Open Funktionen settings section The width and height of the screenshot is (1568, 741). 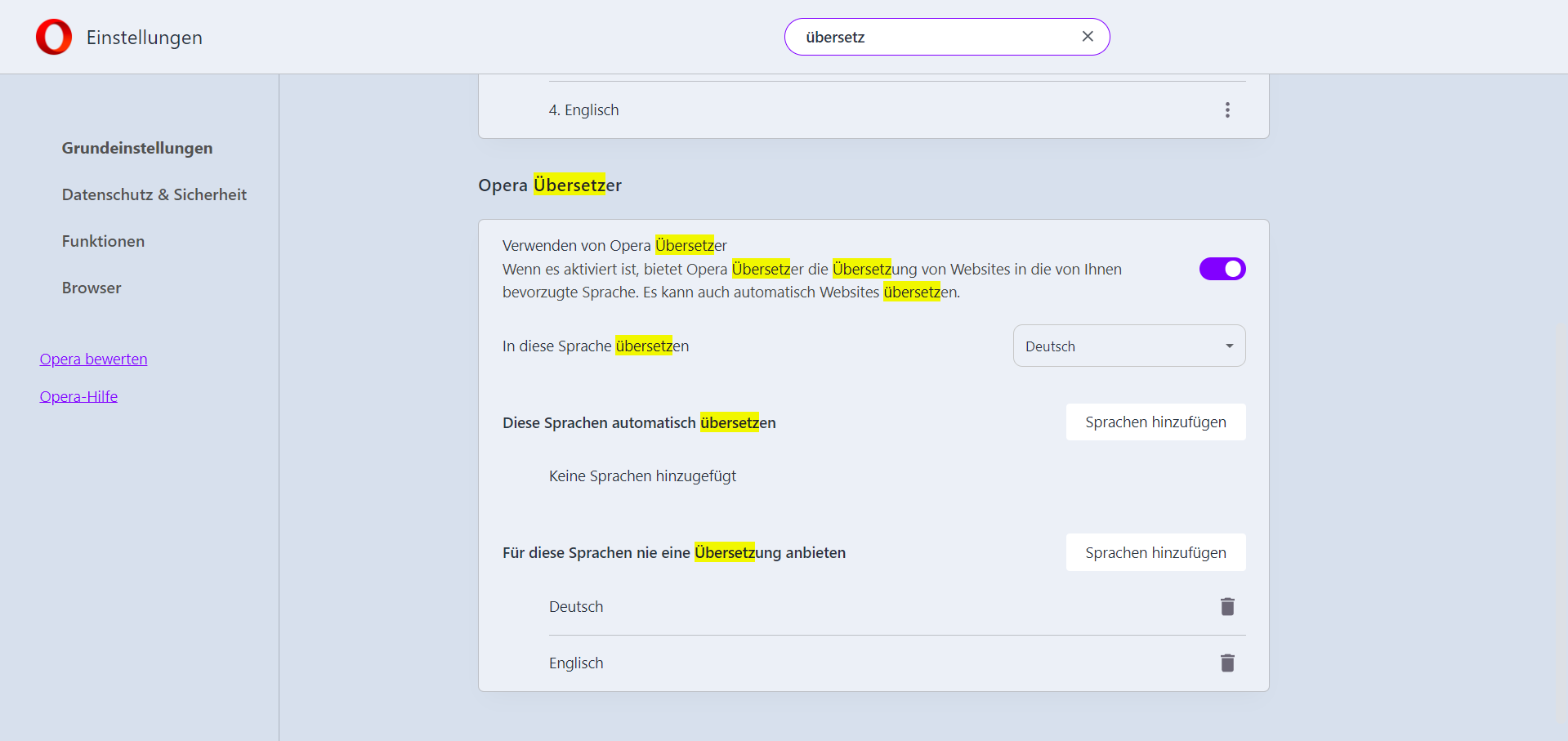103,241
